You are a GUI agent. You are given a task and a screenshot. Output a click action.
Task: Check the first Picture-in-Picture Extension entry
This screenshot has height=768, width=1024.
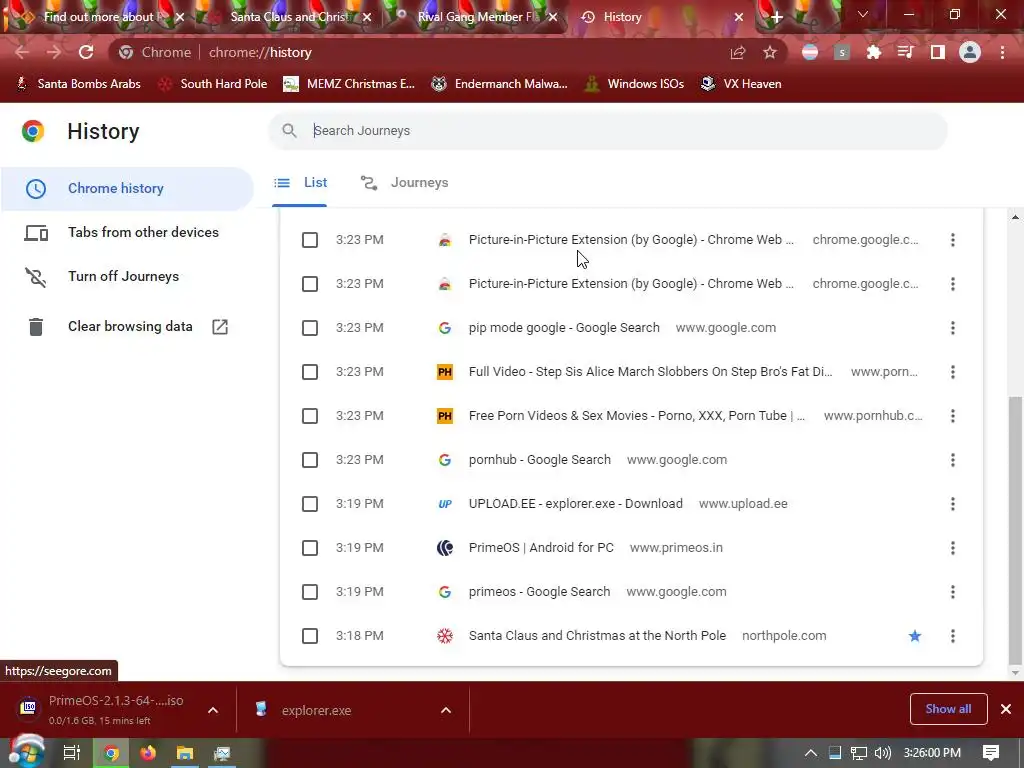click(310, 240)
